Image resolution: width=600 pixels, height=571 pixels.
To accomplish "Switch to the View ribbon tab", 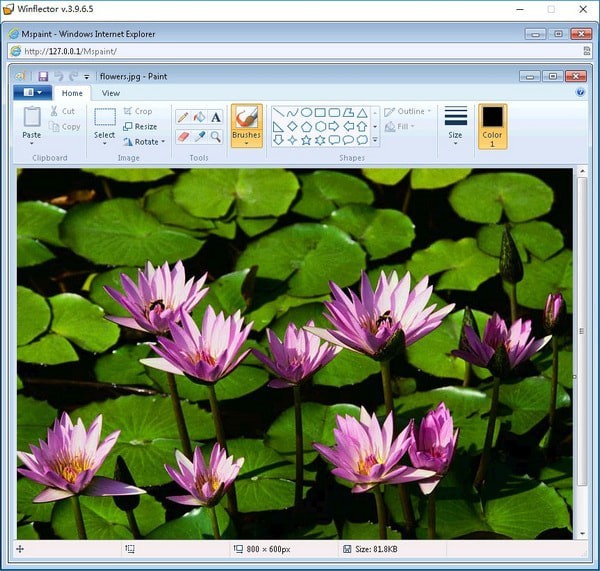I will pos(111,93).
